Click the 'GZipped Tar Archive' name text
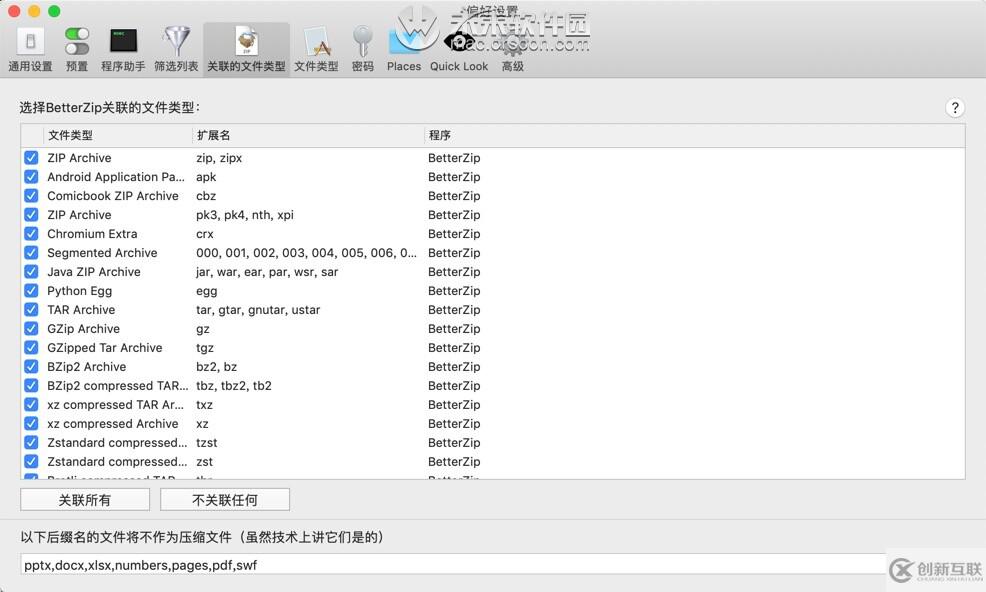Image resolution: width=986 pixels, height=592 pixels. point(104,347)
